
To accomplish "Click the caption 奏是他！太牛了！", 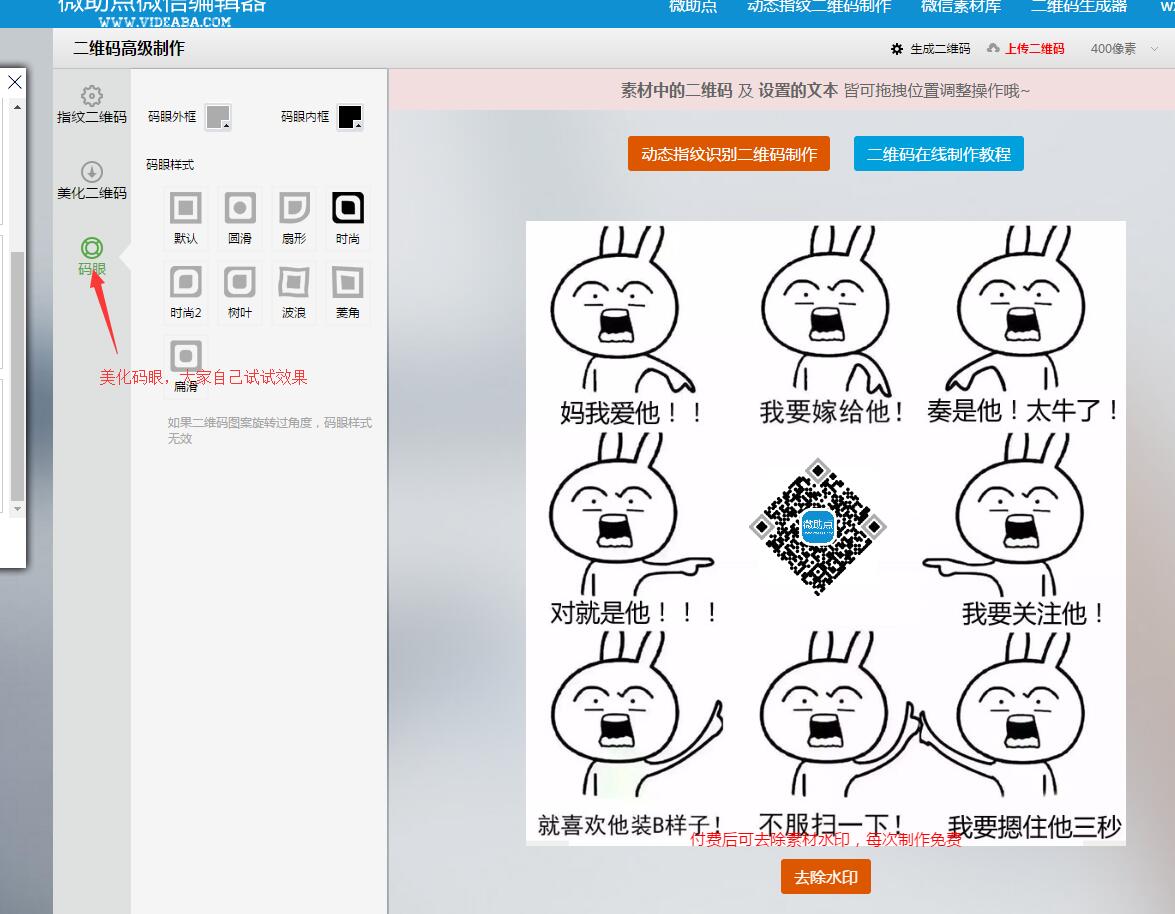I will 1023,411.
